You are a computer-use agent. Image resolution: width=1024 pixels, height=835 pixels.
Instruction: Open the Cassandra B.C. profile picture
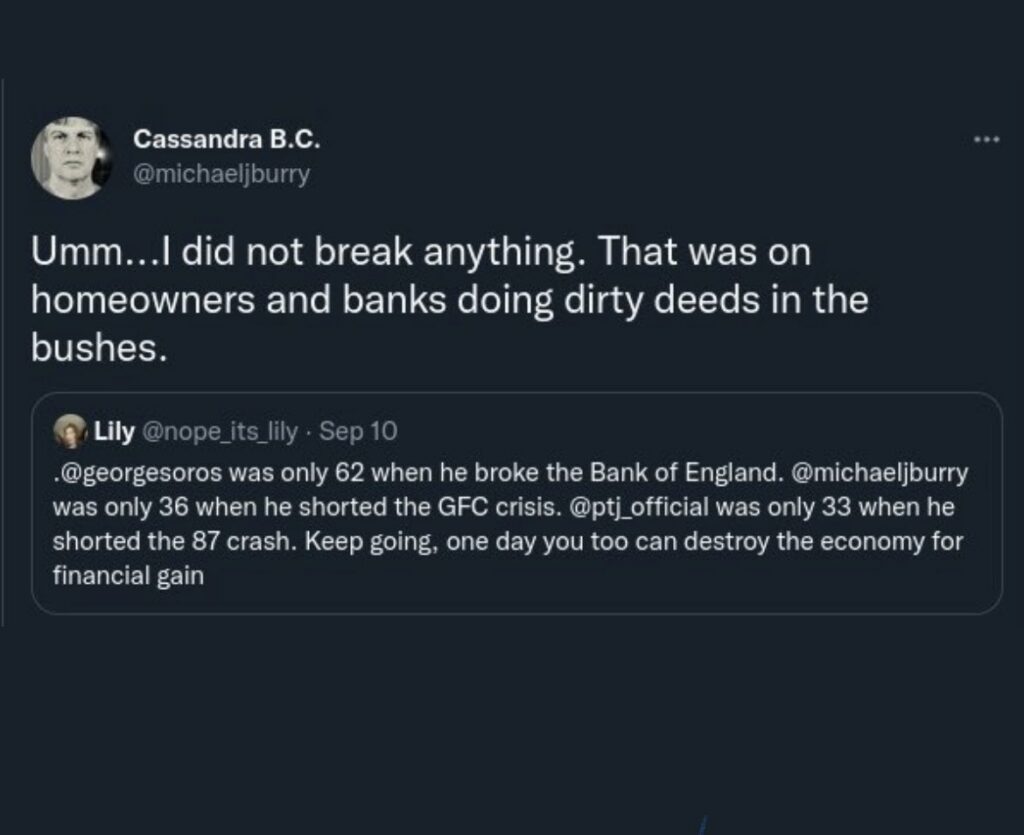point(71,158)
